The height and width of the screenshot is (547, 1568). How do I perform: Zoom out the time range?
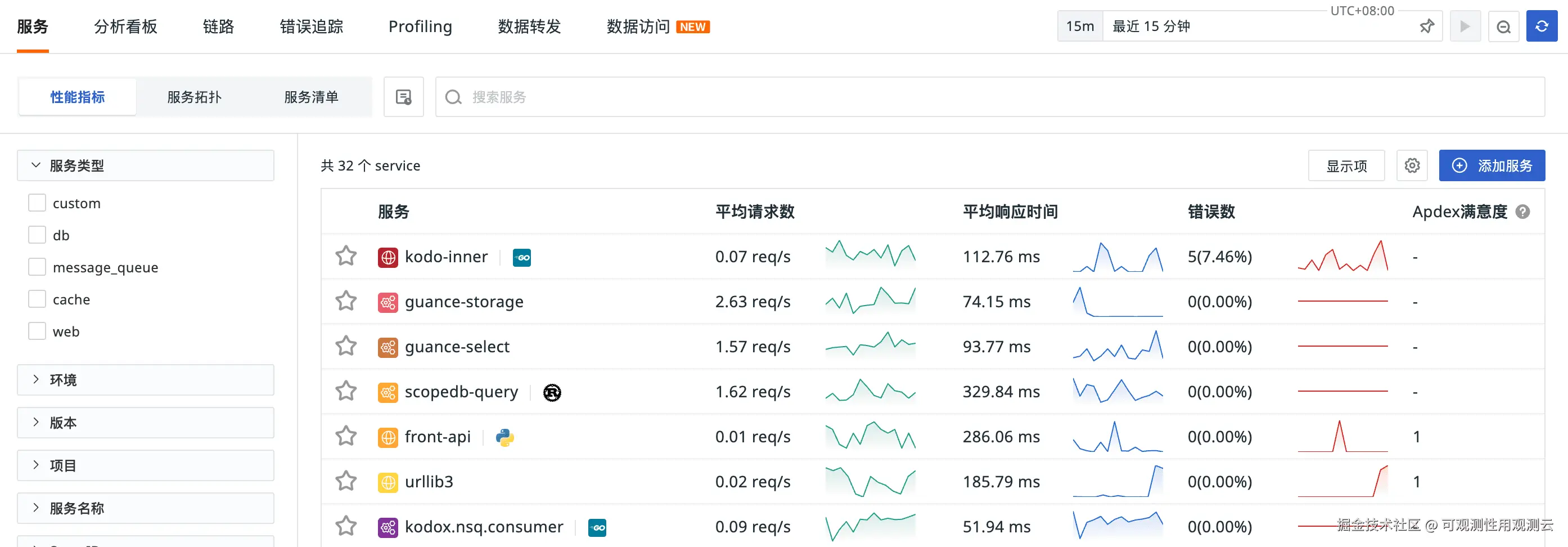pyautogui.click(x=1503, y=26)
